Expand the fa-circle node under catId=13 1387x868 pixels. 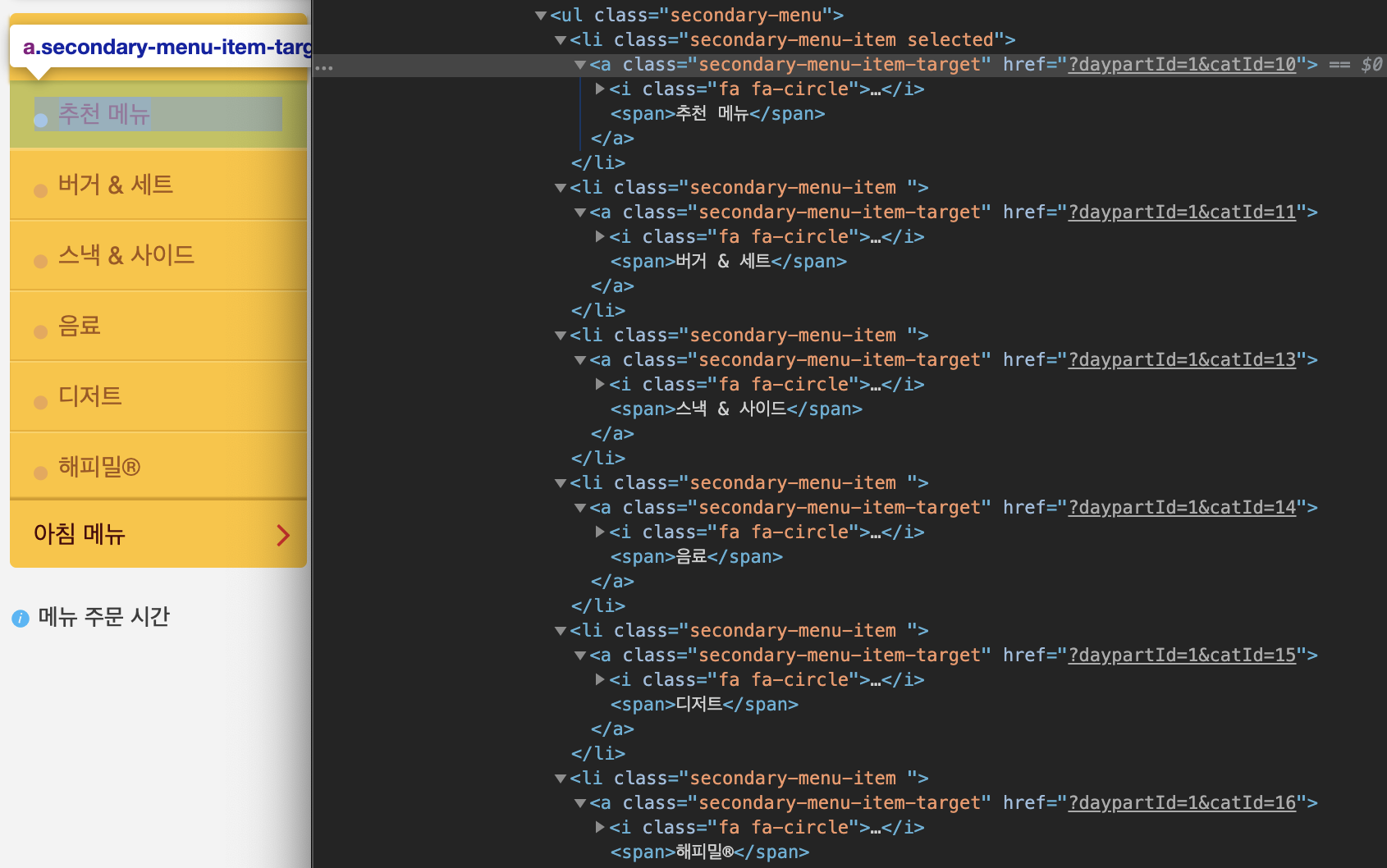coord(600,384)
